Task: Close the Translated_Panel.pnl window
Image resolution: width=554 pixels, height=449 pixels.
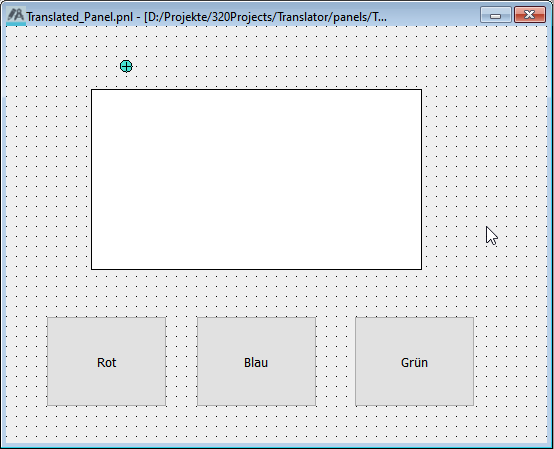Action: click(x=530, y=15)
